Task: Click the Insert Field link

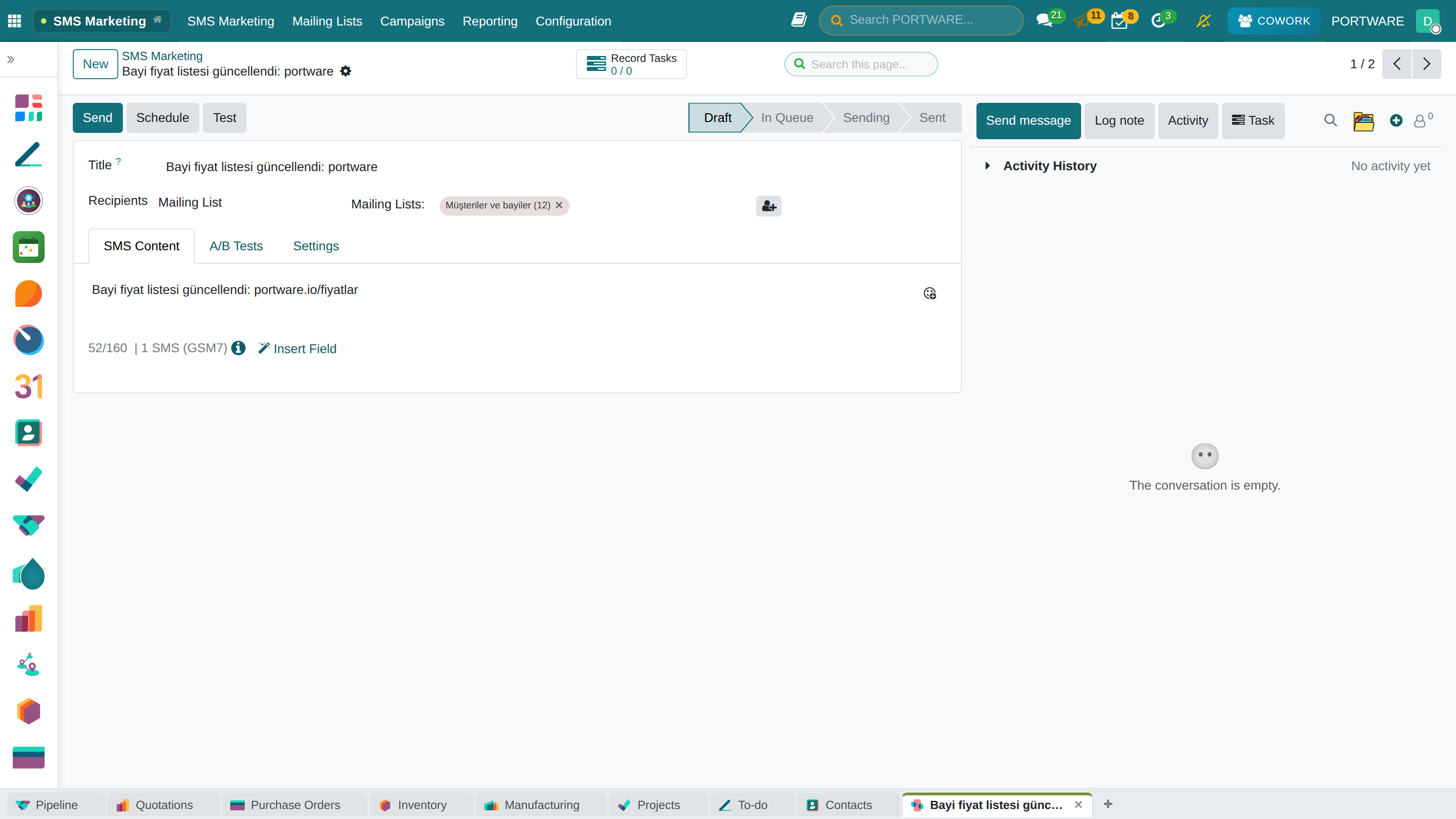Action: pyautogui.click(x=297, y=349)
